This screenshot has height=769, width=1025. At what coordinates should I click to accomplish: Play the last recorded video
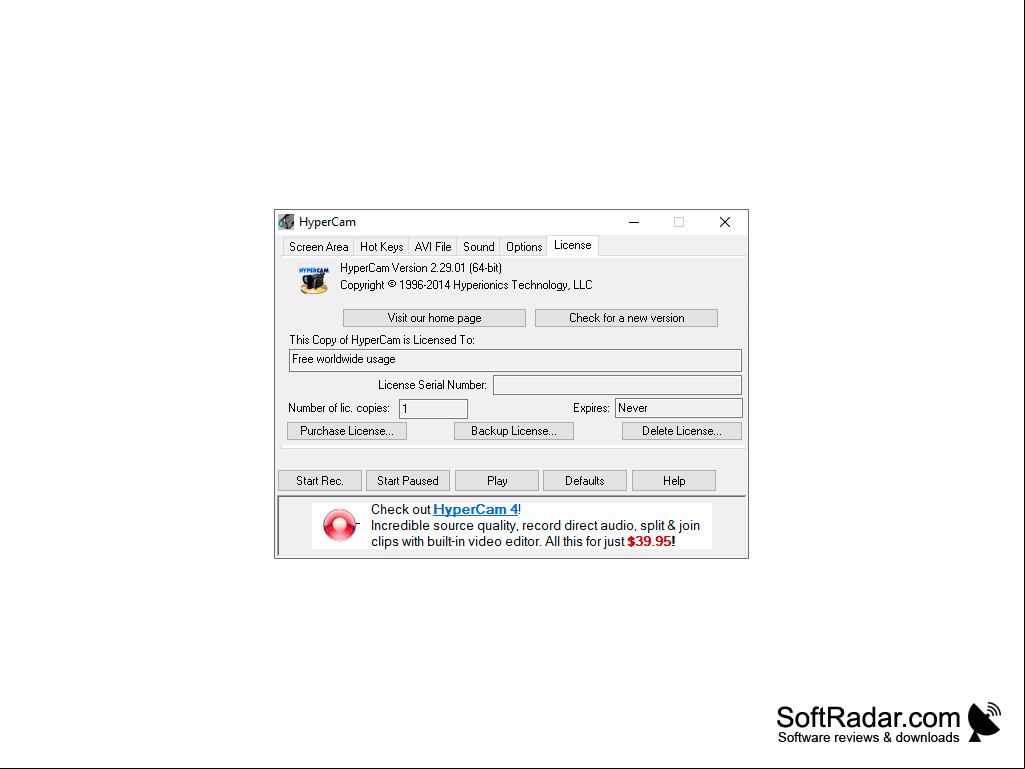tap(497, 481)
